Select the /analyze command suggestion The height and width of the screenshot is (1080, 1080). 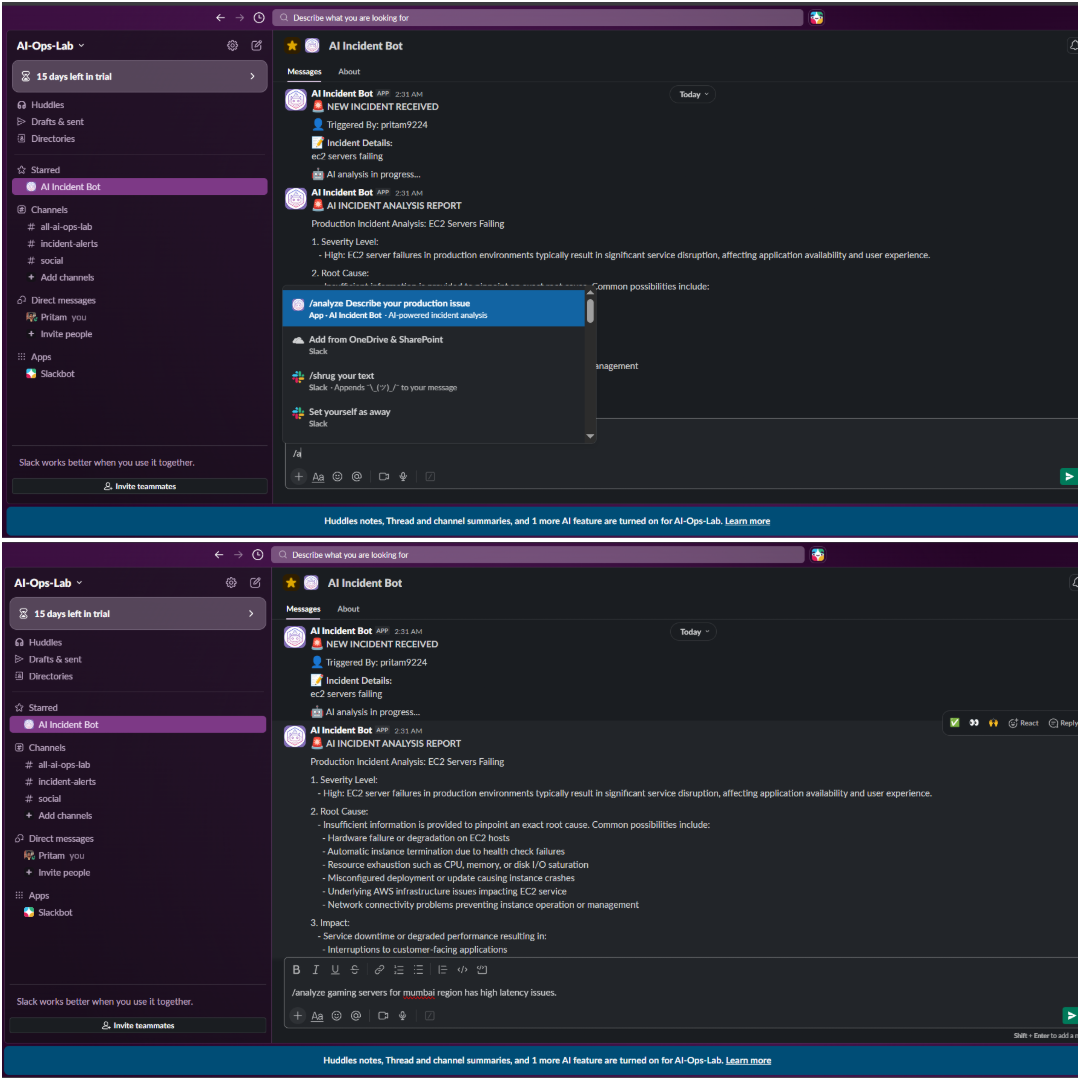click(x=433, y=309)
